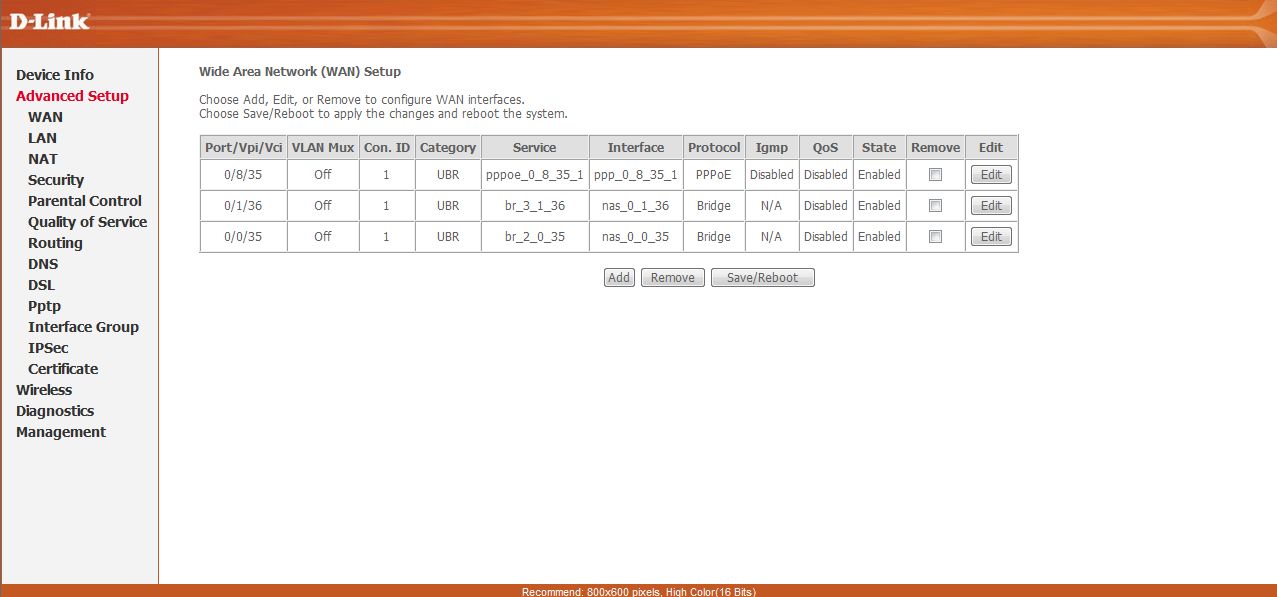Open Device Info in sidebar
The height and width of the screenshot is (597, 1277).
tap(55, 75)
